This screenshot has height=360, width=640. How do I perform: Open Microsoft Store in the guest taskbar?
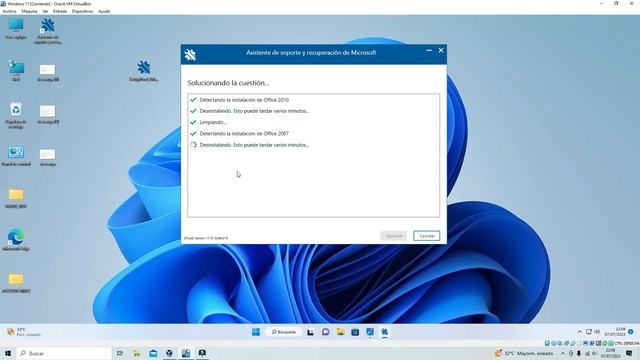355,332
